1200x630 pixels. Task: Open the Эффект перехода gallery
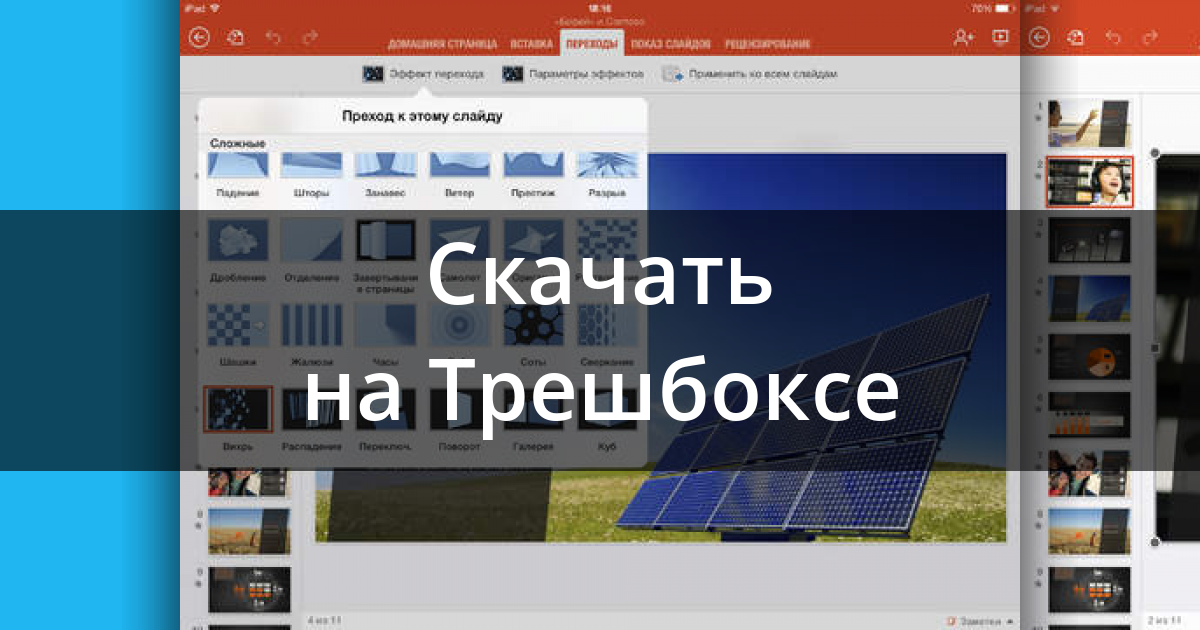[423, 74]
